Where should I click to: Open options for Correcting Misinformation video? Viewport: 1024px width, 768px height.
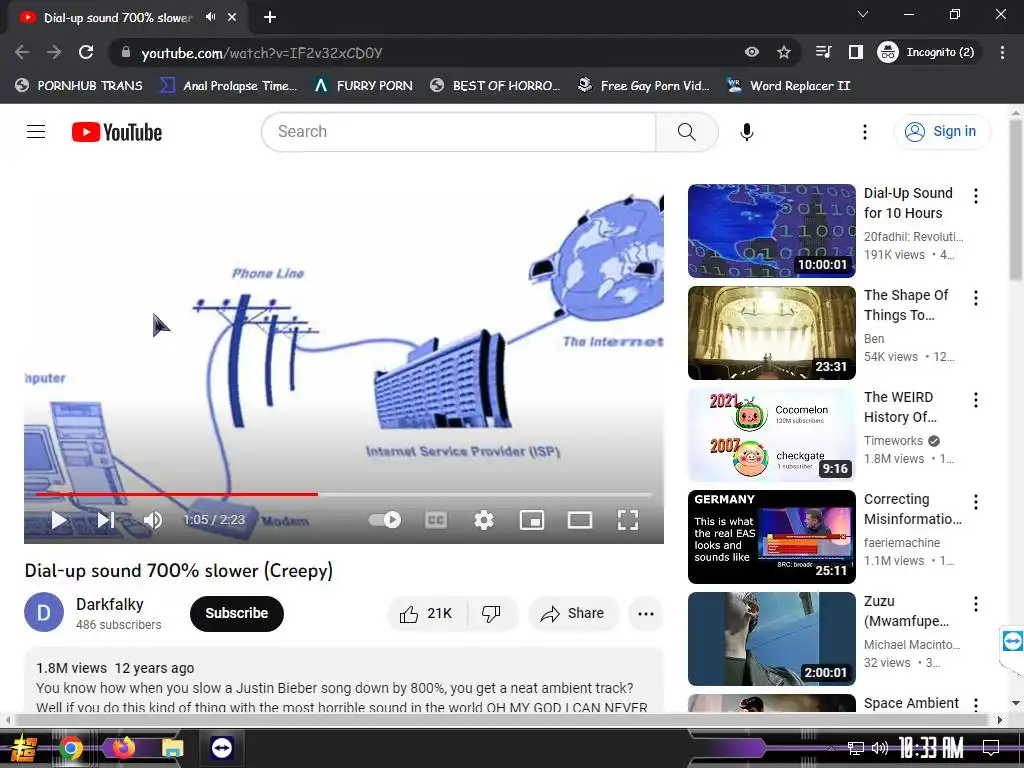click(x=976, y=502)
